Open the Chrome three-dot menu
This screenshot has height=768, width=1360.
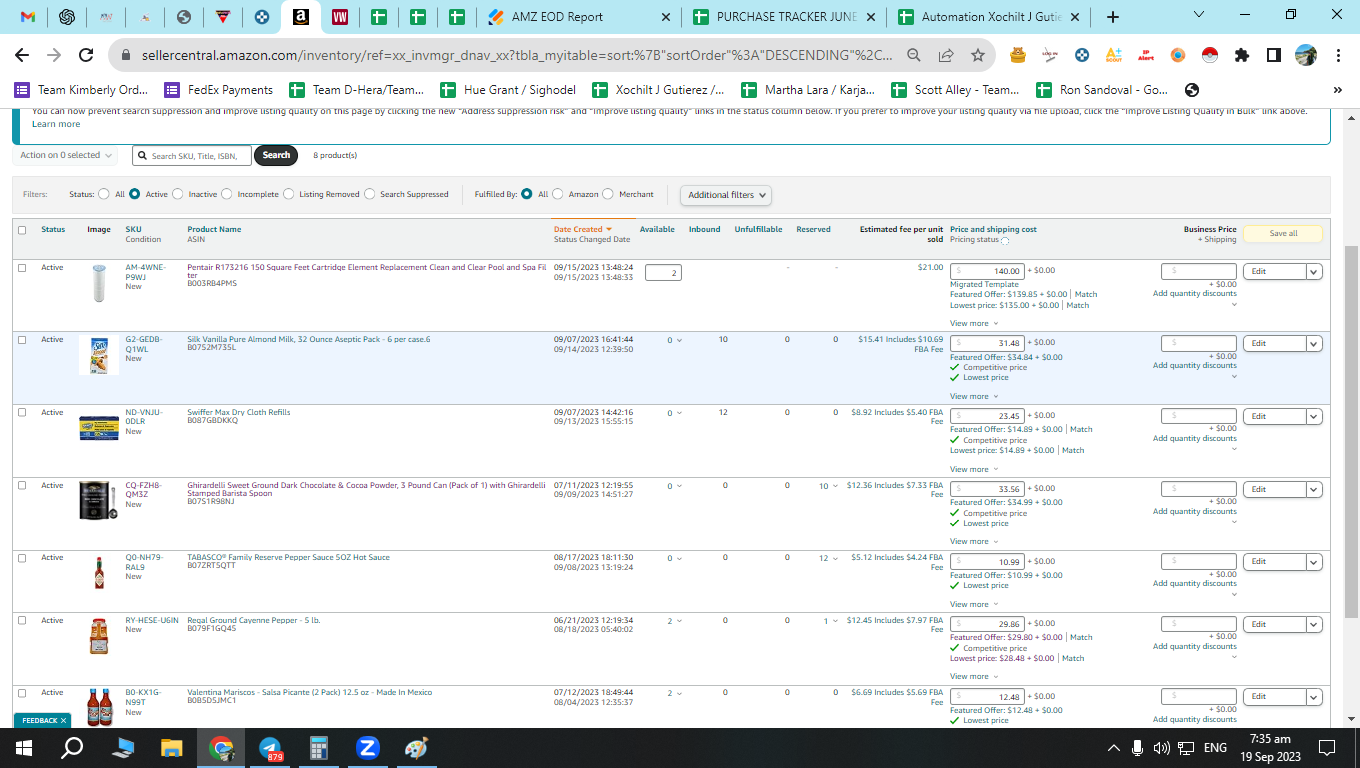pyautogui.click(x=1338, y=55)
